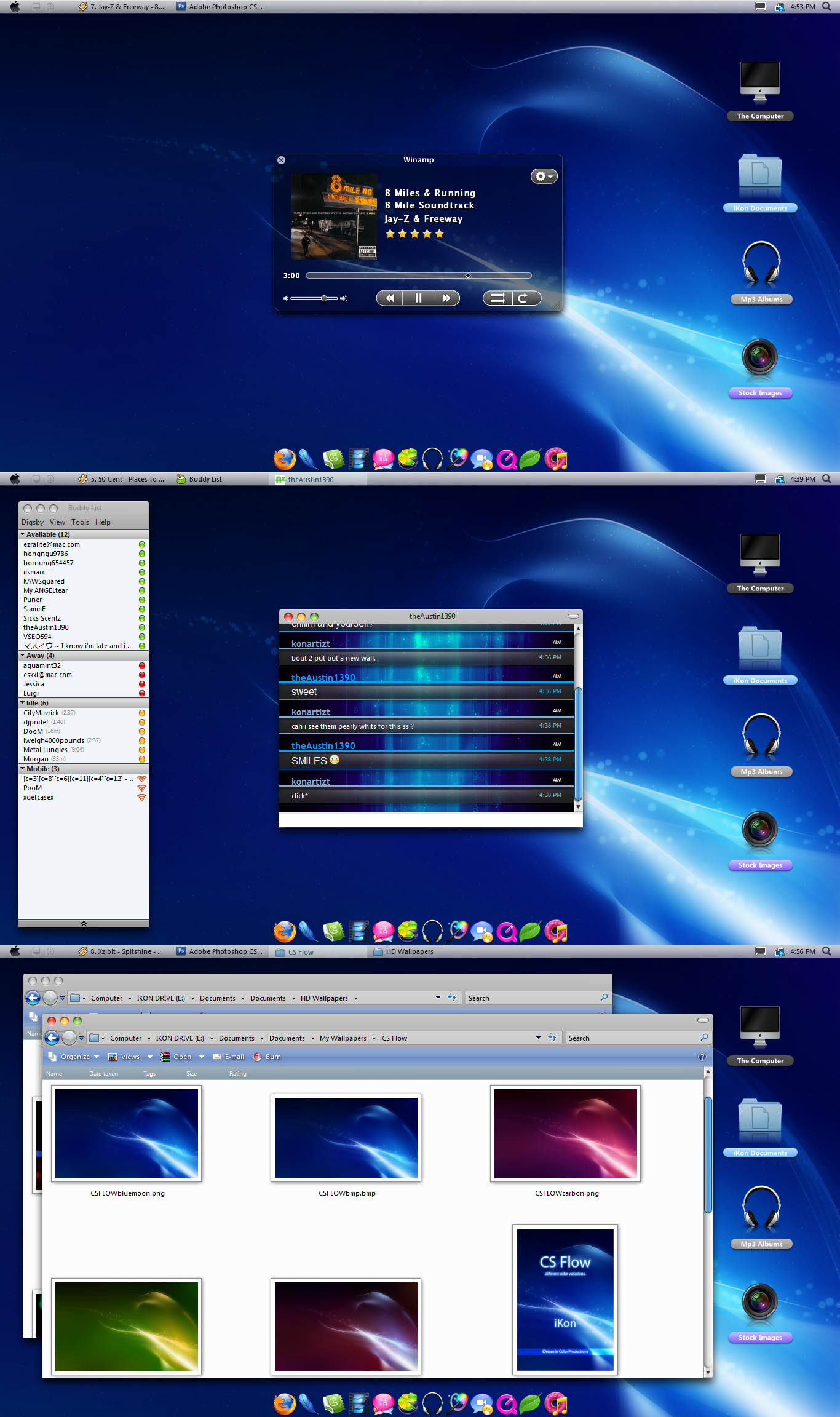Click the 8 Mile album art
This screenshot has height=1417, width=840.
(x=334, y=216)
